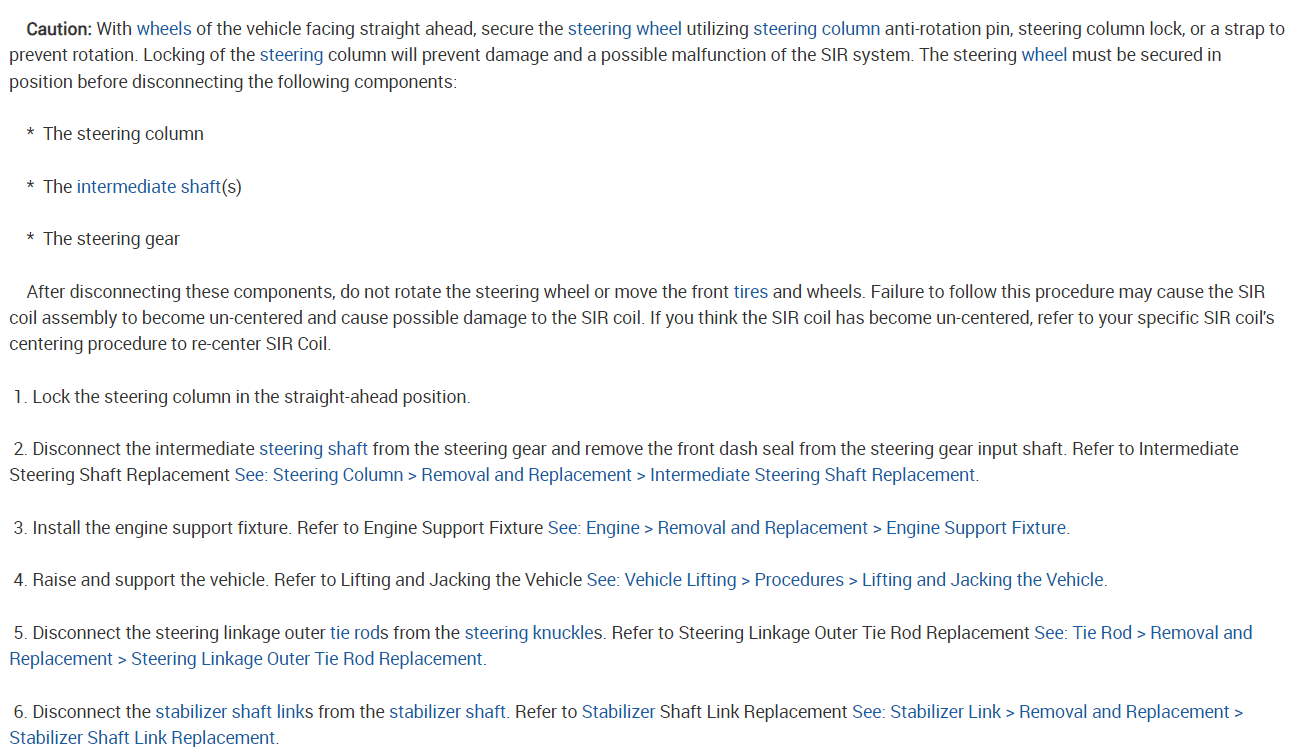This screenshot has width=1291, height=747.
Task: Open the 'steering wheel' link in the Caution text
Action: 624,29
